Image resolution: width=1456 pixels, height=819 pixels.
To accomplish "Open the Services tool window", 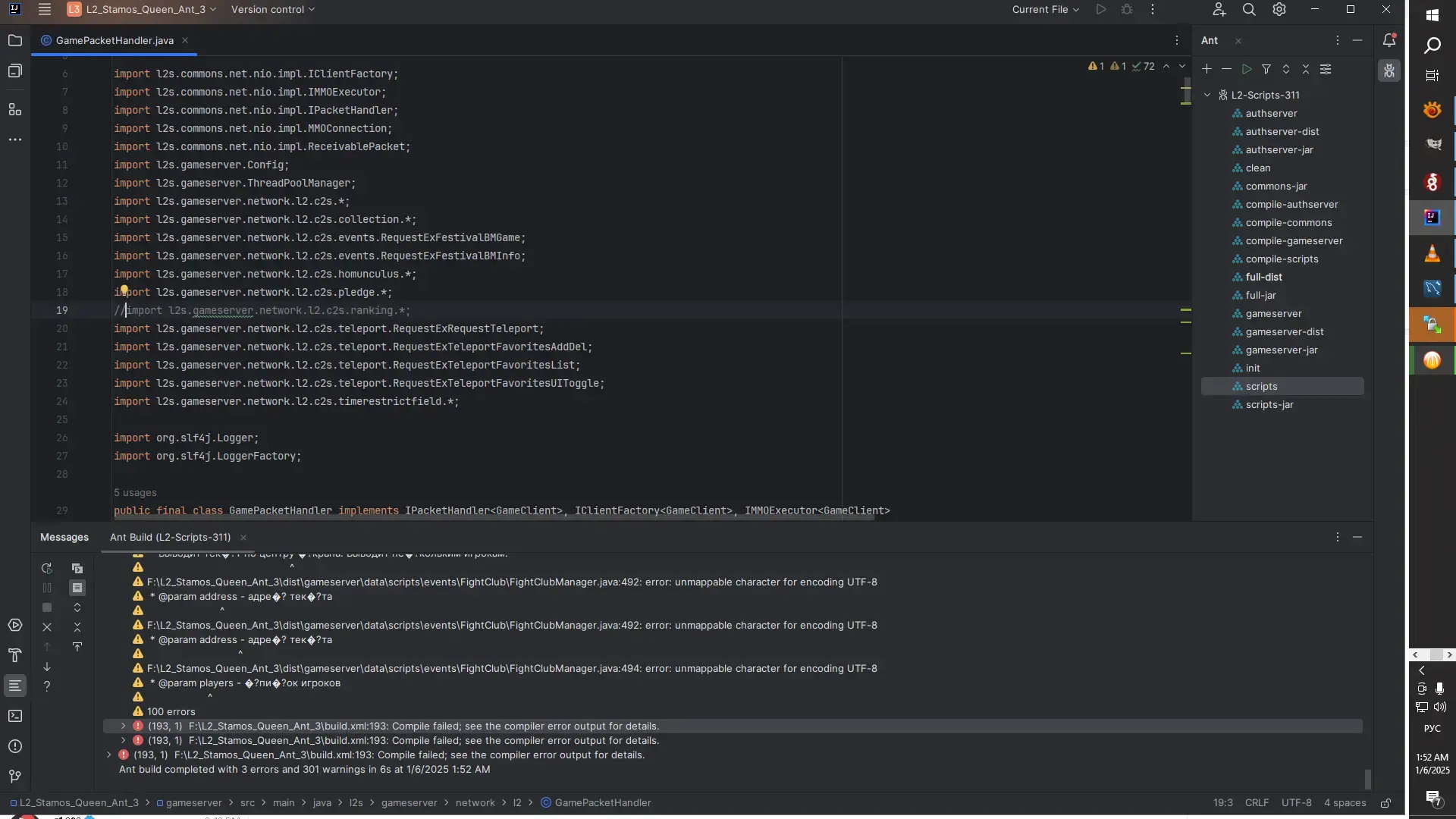I will [x=15, y=625].
